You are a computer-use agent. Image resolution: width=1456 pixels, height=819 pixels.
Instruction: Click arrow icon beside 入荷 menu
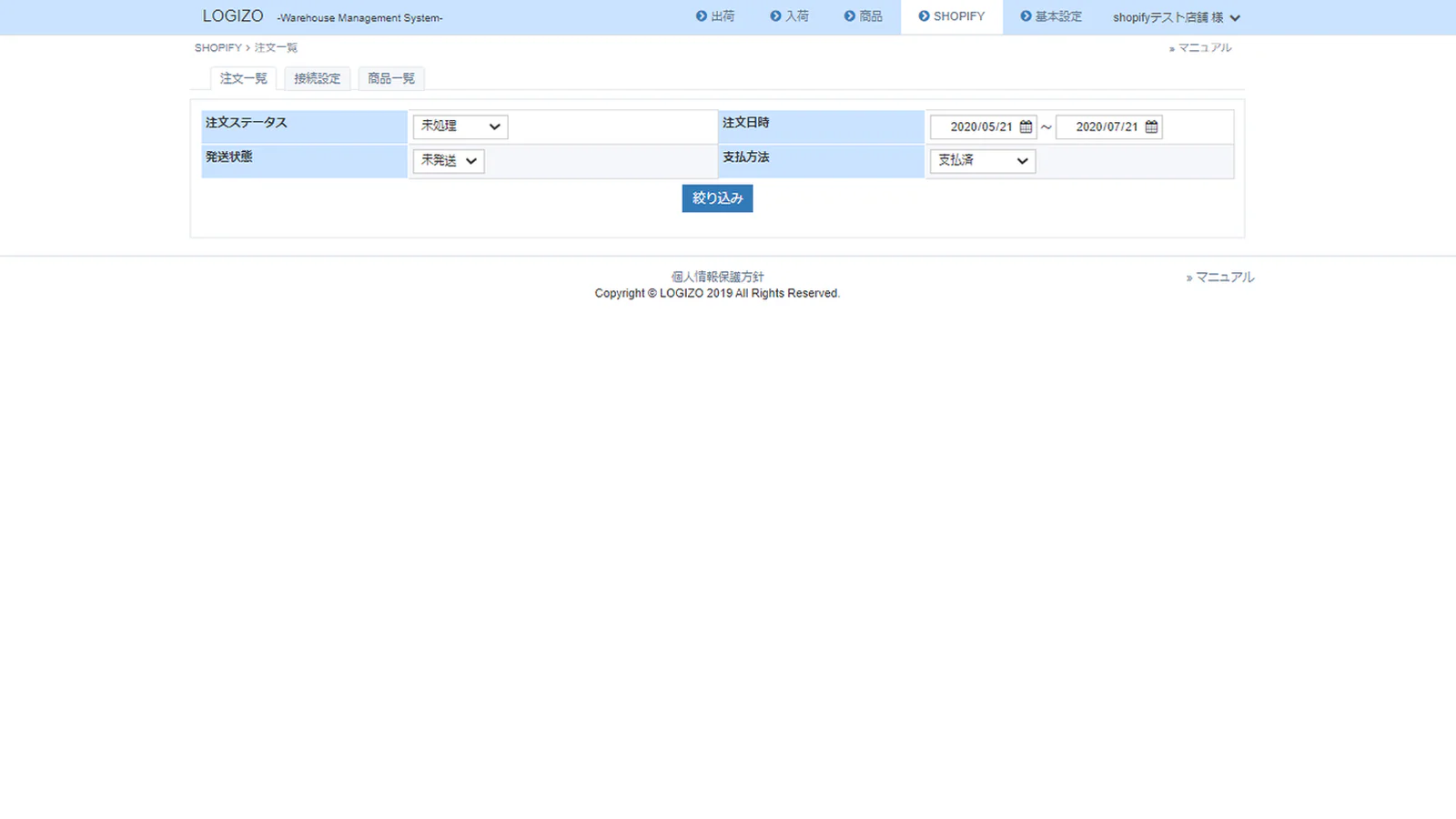[x=775, y=16]
